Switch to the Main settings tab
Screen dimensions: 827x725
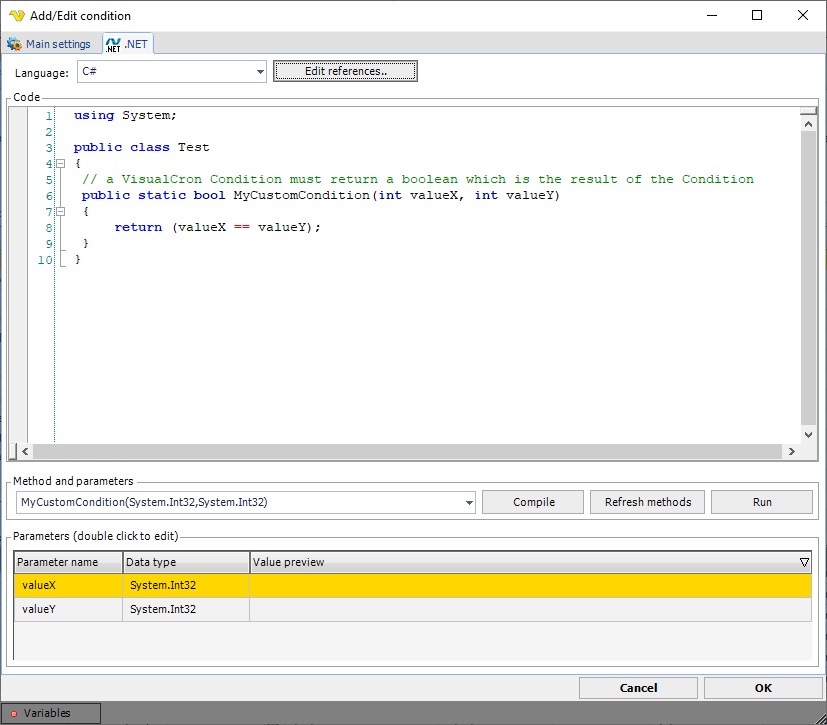coord(57,45)
